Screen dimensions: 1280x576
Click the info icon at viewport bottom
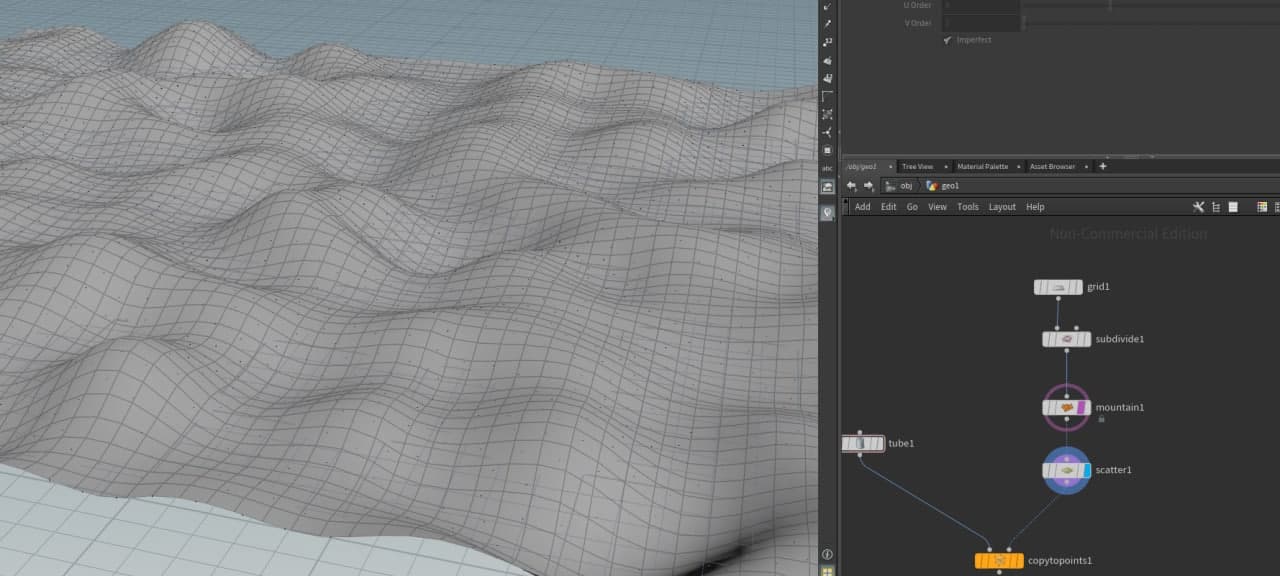tap(827, 554)
